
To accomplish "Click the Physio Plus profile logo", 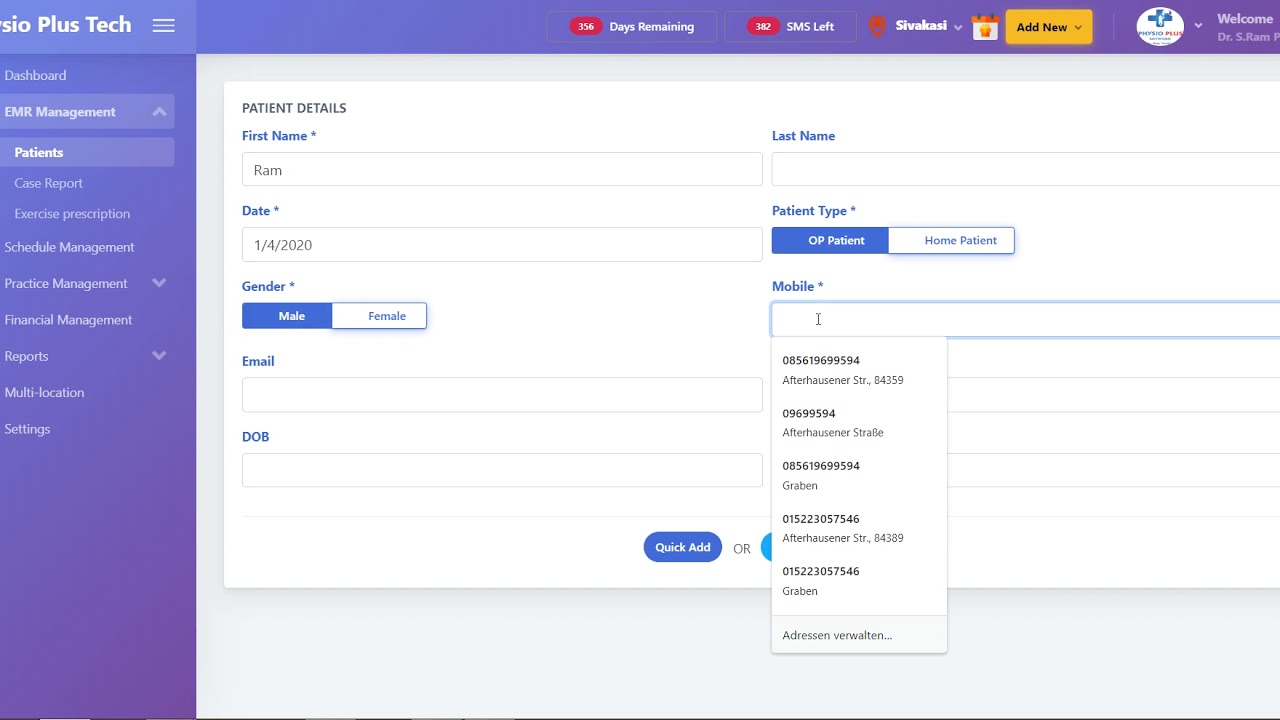I will tap(1160, 27).
